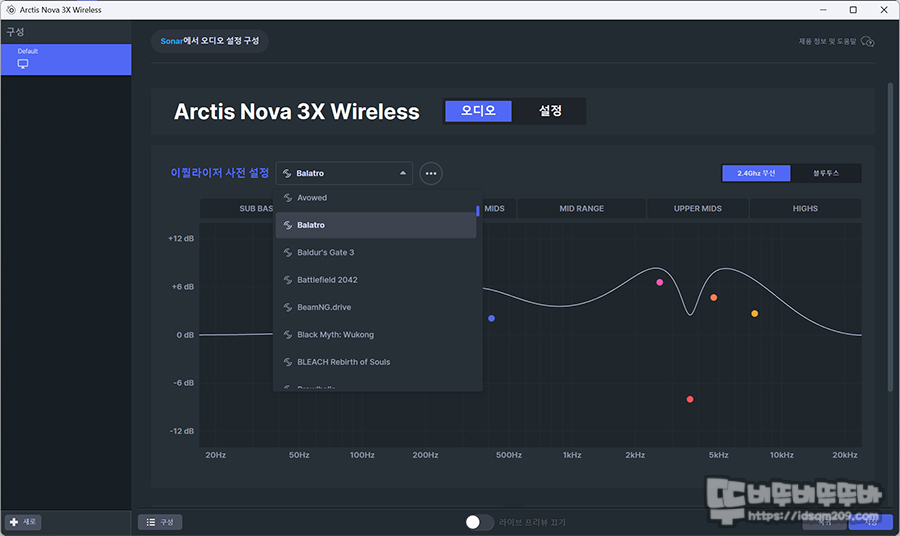The width and height of the screenshot is (900, 536).
Task: Click the preset icon beside Battlefield 2042
Action: click(288, 280)
